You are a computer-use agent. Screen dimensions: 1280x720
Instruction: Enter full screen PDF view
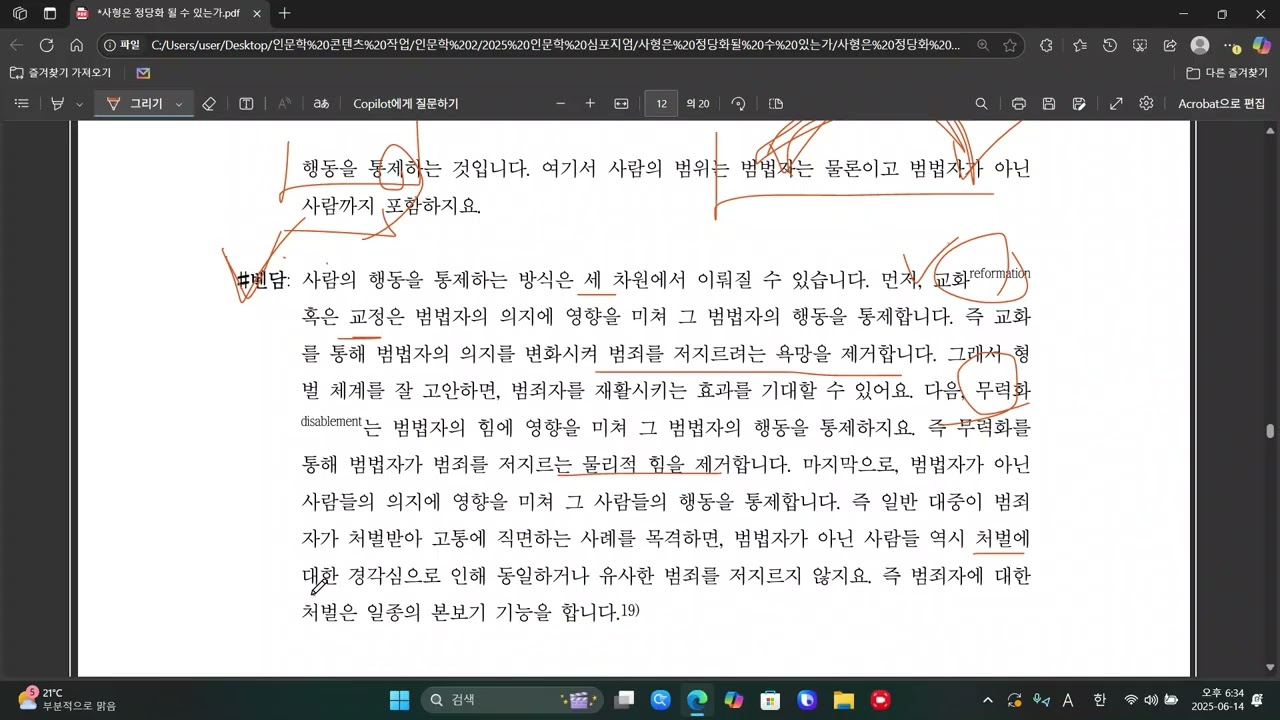[1116, 104]
